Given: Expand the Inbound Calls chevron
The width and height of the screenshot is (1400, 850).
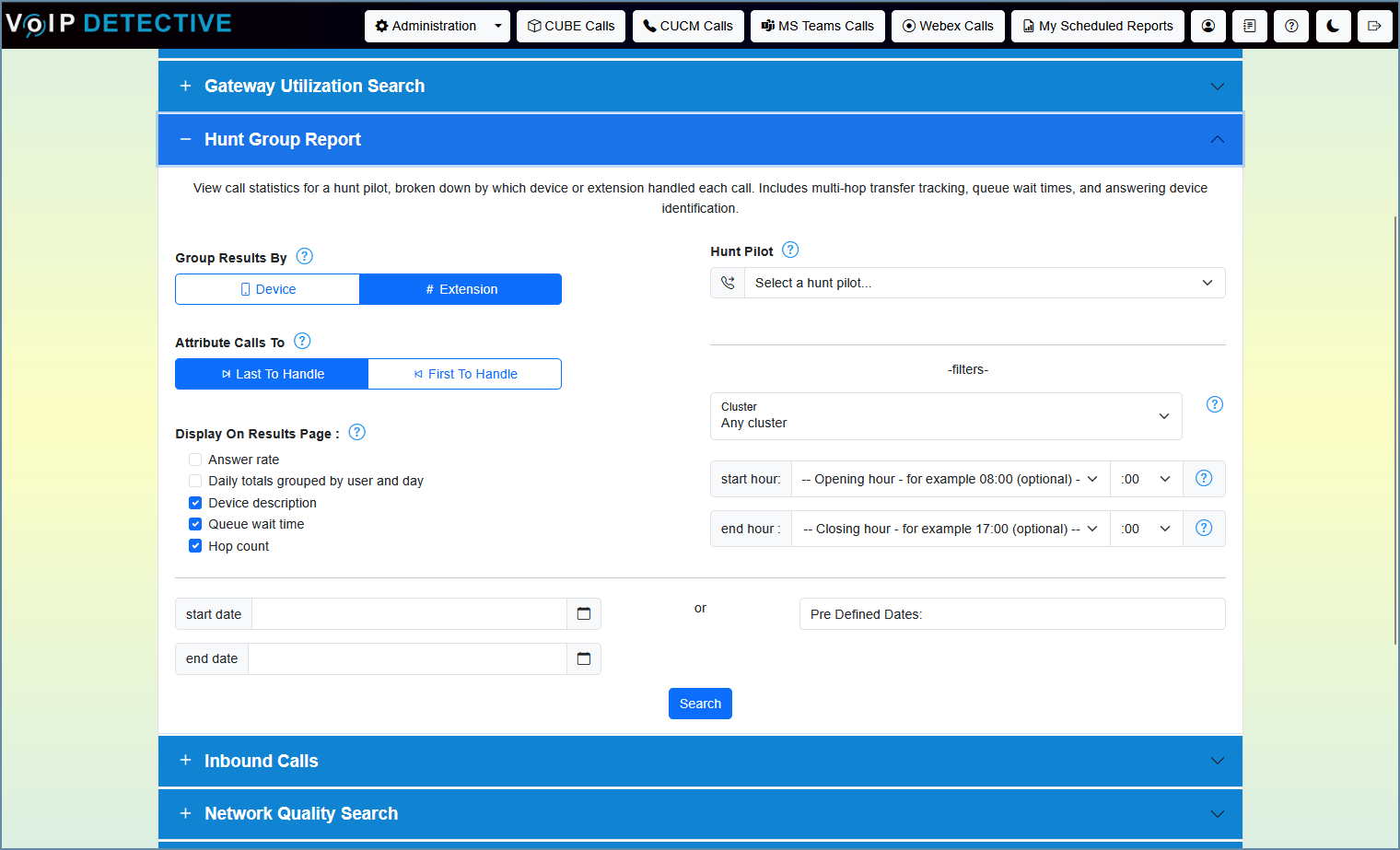Looking at the screenshot, I should (1217, 761).
